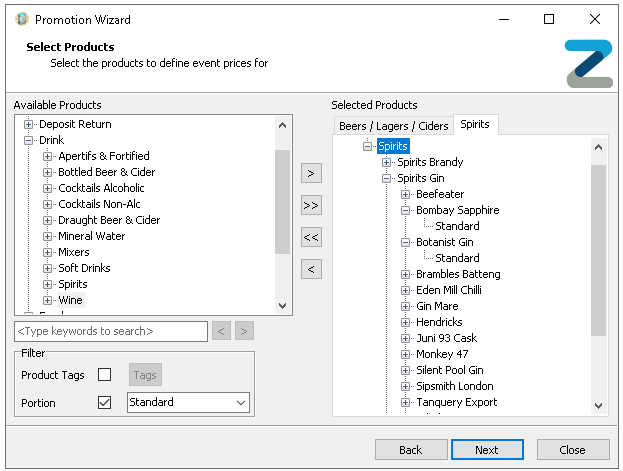Click previous search result arrow button
Image resolution: width=623 pixels, height=471 pixels.
222,331
